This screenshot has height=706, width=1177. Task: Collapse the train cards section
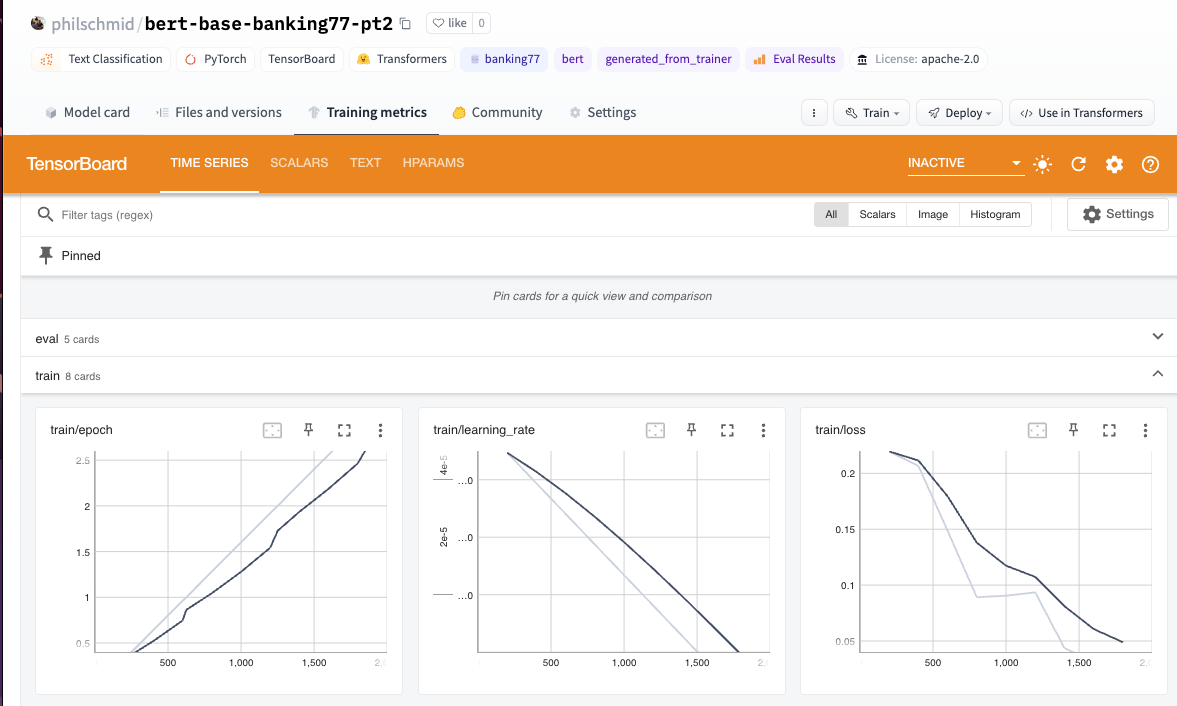click(1157, 374)
